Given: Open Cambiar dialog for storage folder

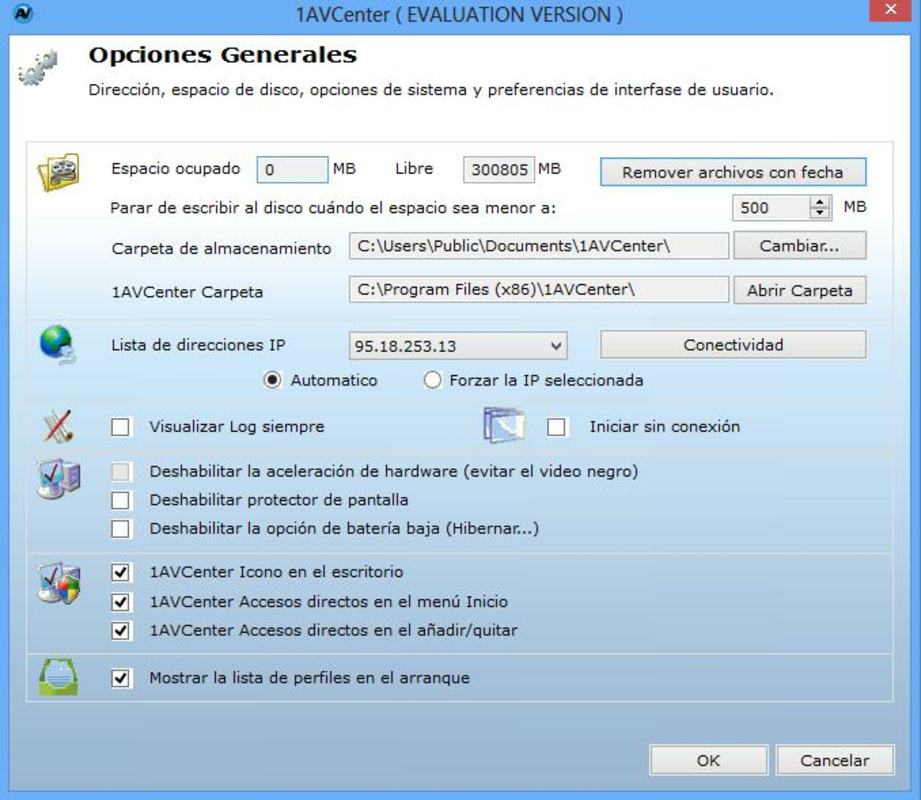Looking at the screenshot, I should click(798, 246).
